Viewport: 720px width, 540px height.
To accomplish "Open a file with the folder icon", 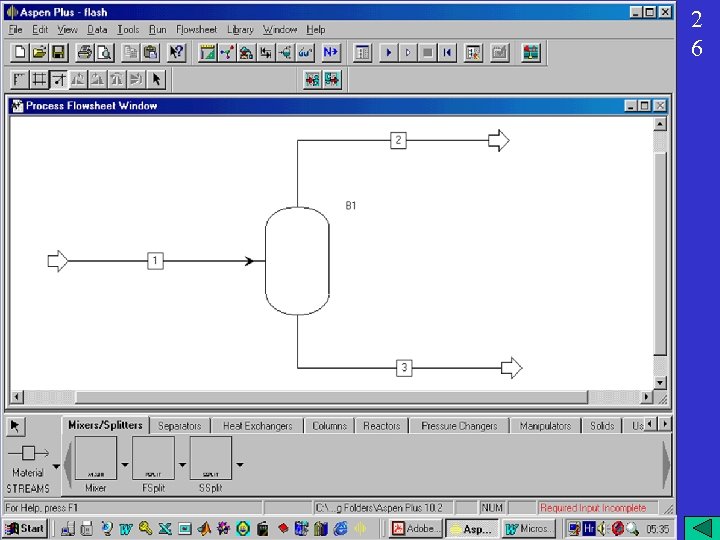I will [x=39, y=52].
